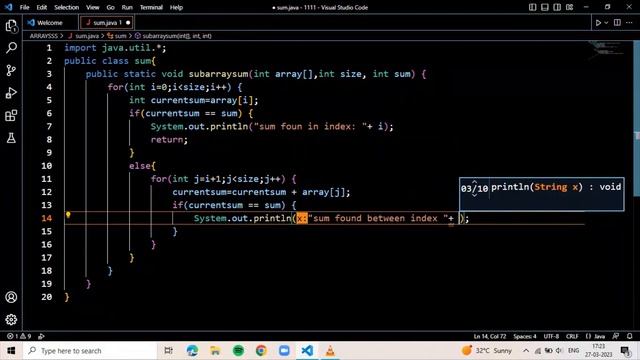Click 'CRLF' end of line setting
Screen dimensions: 640x360
click(x=572, y=336)
